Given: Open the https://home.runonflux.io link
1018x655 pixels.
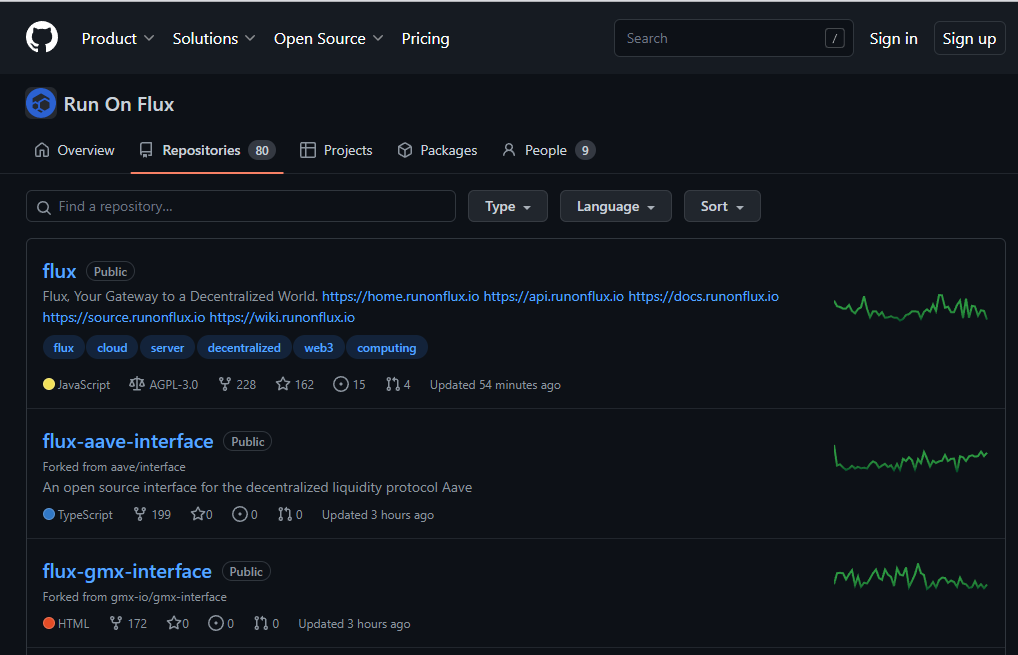Looking at the screenshot, I should 401,296.
